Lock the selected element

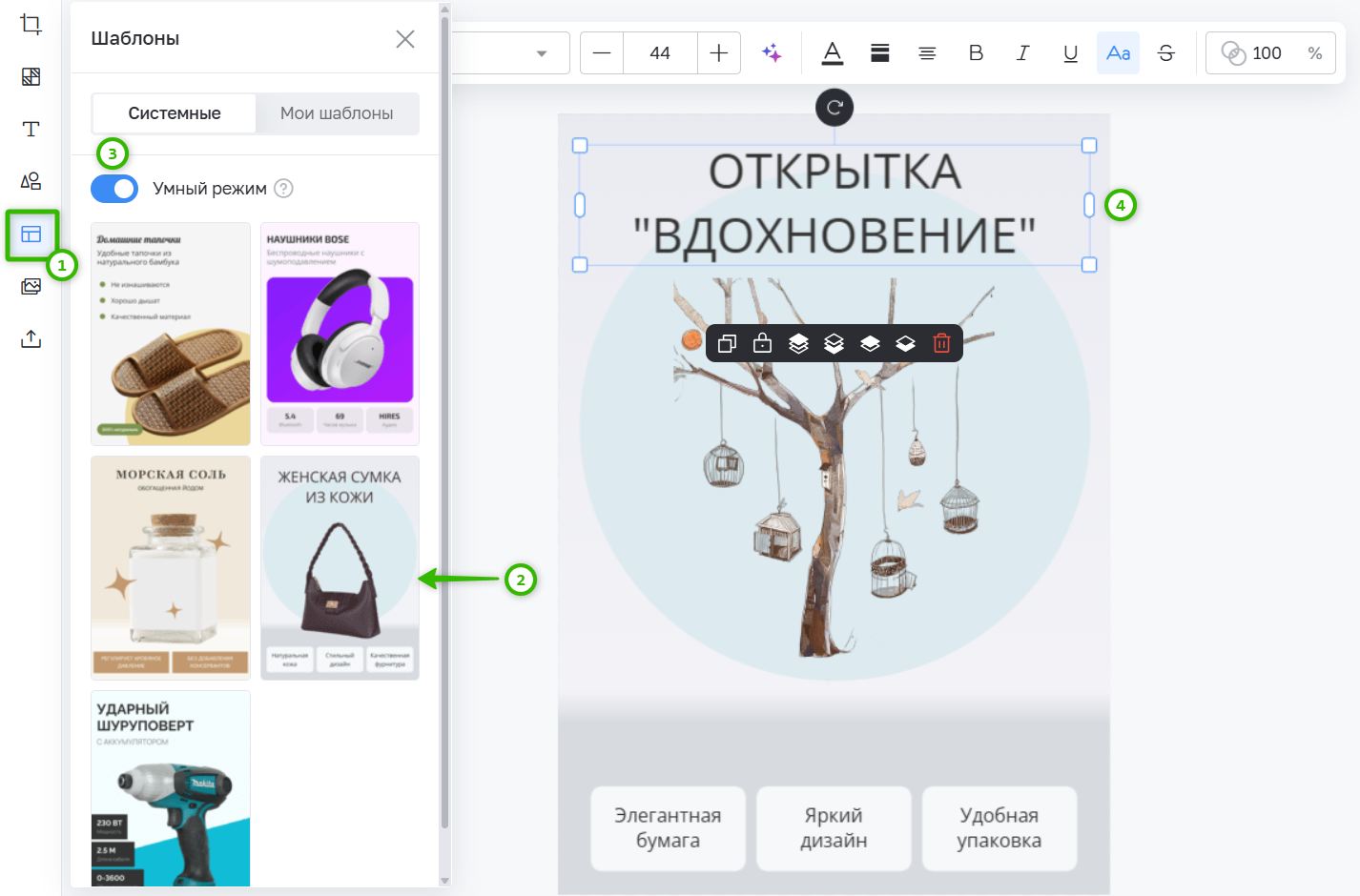(x=762, y=343)
